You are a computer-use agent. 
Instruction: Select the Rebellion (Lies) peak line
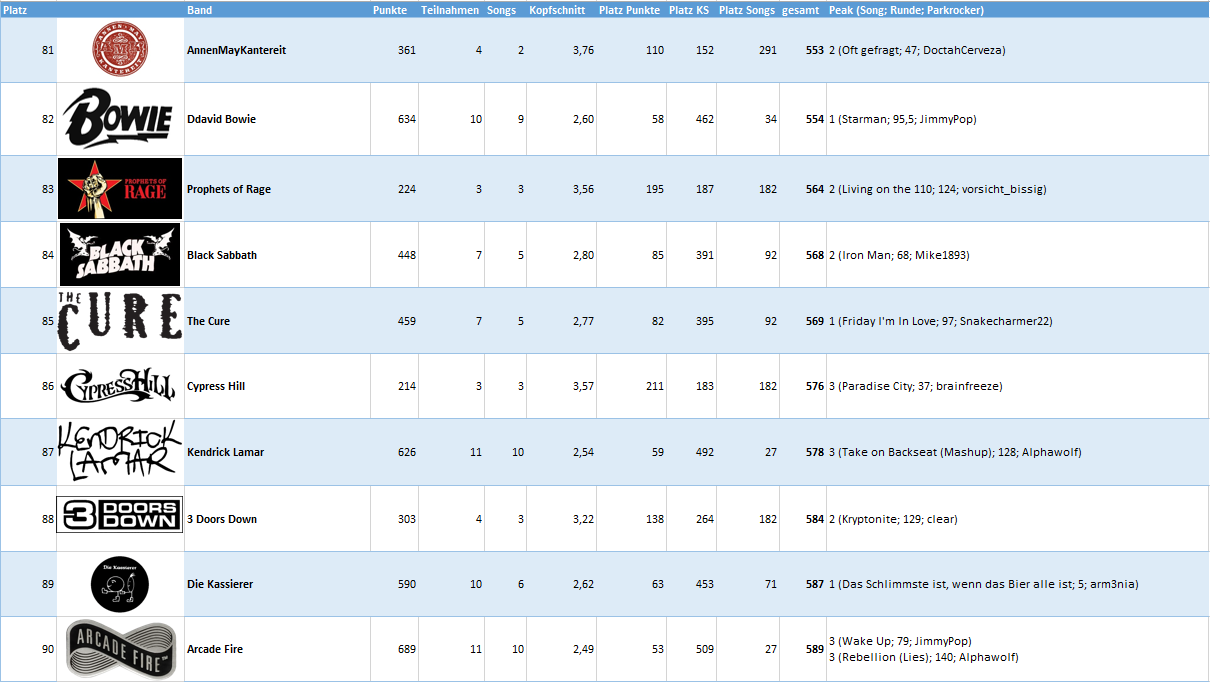pyautogui.click(x=923, y=657)
